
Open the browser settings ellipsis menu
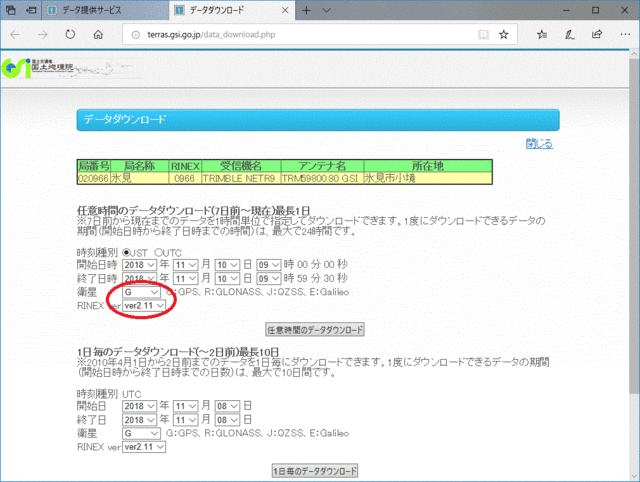pos(625,35)
